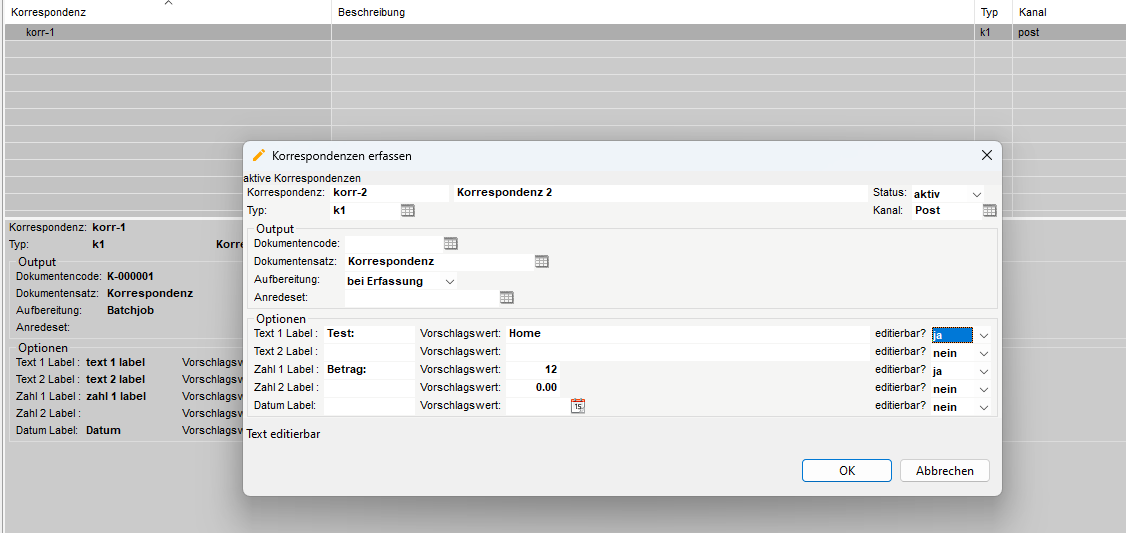Open Text 1 editierbar dropdown
The height and width of the screenshot is (533, 1126).
point(983,336)
